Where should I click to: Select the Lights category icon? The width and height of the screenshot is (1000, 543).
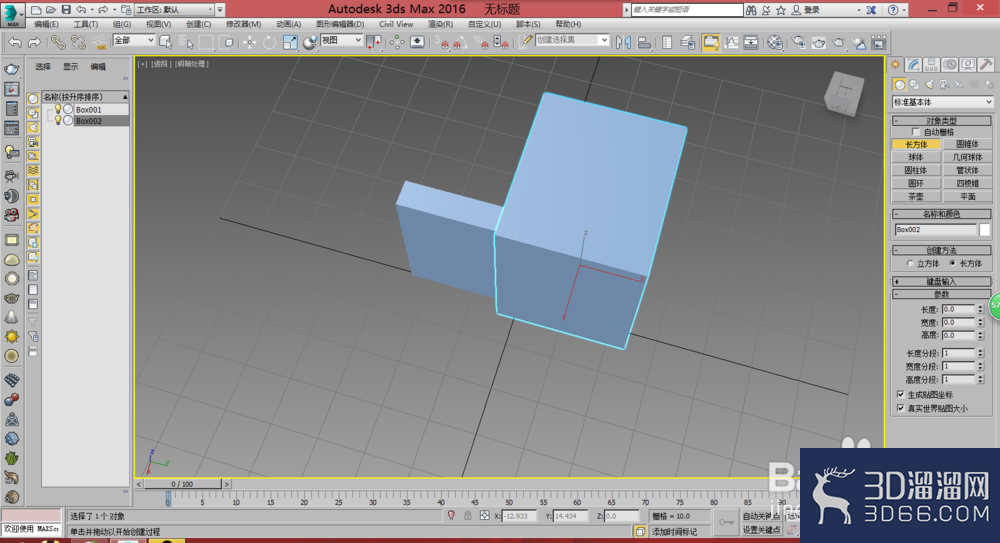click(x=929, y=84)
